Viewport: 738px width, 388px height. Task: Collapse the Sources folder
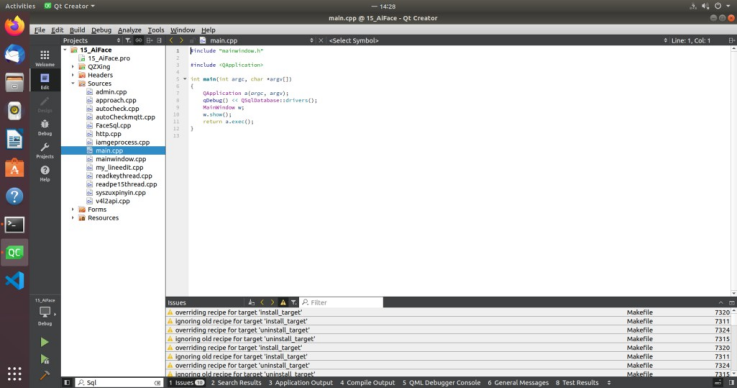tap(73, 84)
